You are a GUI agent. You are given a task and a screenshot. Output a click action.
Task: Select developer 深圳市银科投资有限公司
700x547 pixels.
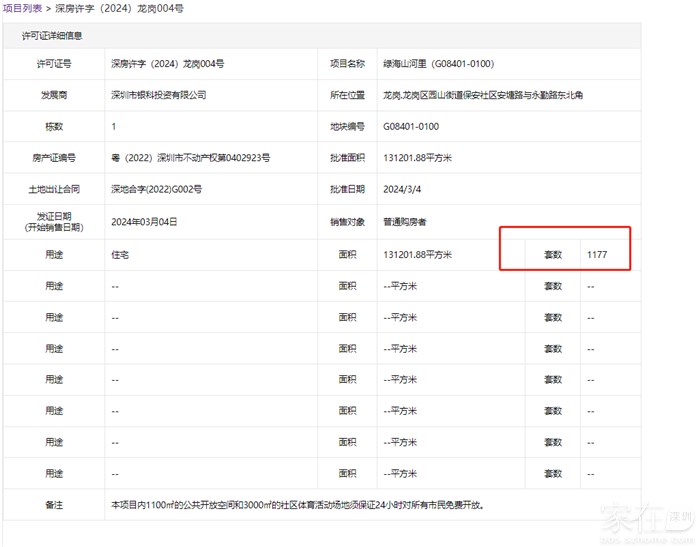pyautogui.click(x=159, y=95)
